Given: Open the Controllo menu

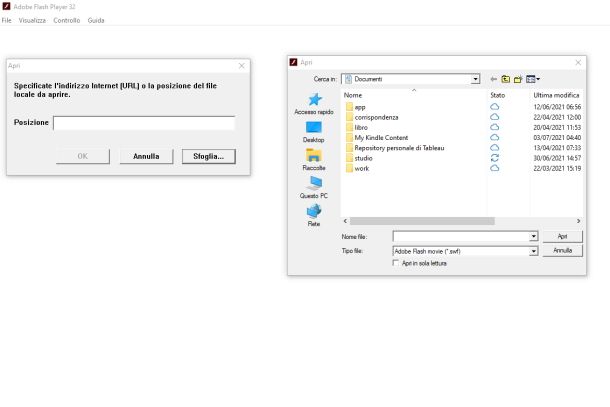Looking at the screenshot, I should 67,20.
